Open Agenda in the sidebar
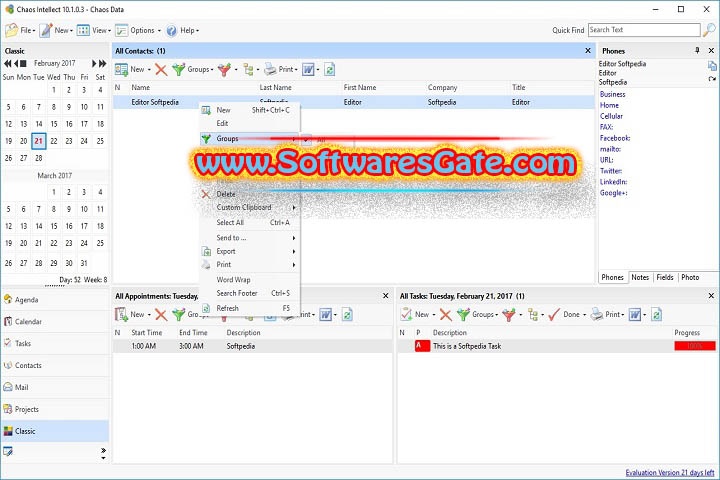 click(55, 300)
